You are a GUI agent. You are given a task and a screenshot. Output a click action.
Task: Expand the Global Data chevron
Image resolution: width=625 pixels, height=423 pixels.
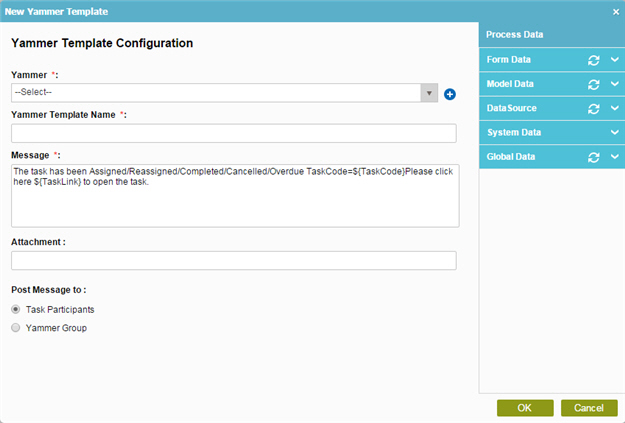(615, 157)
